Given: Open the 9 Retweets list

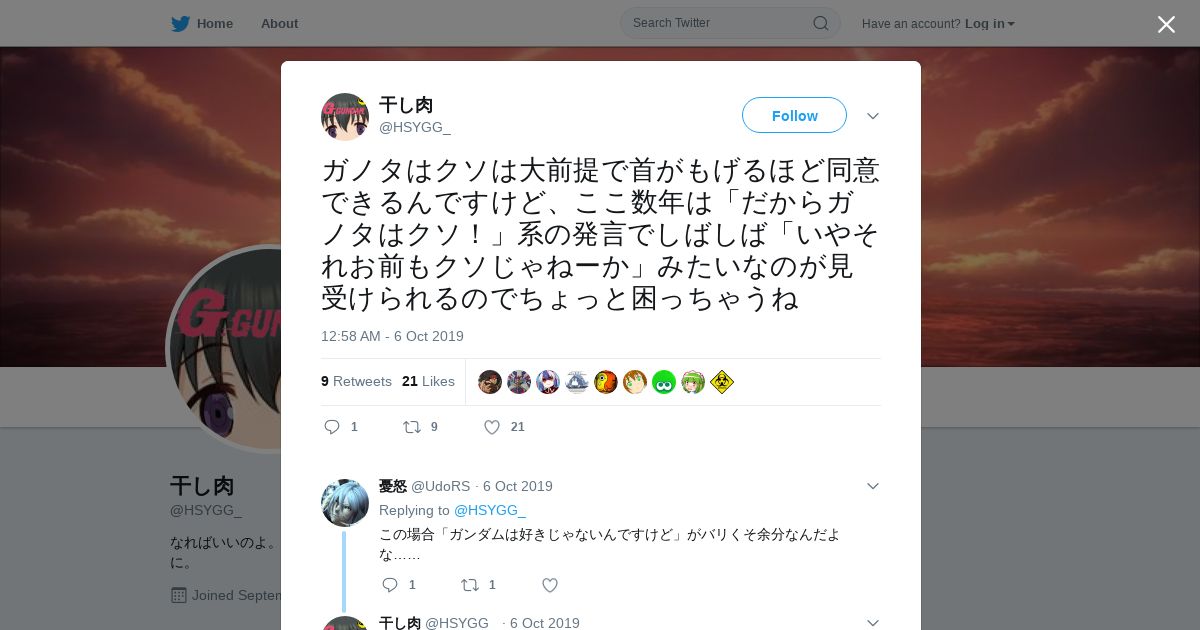Looking at the screenshot, I should pos(356,381).
